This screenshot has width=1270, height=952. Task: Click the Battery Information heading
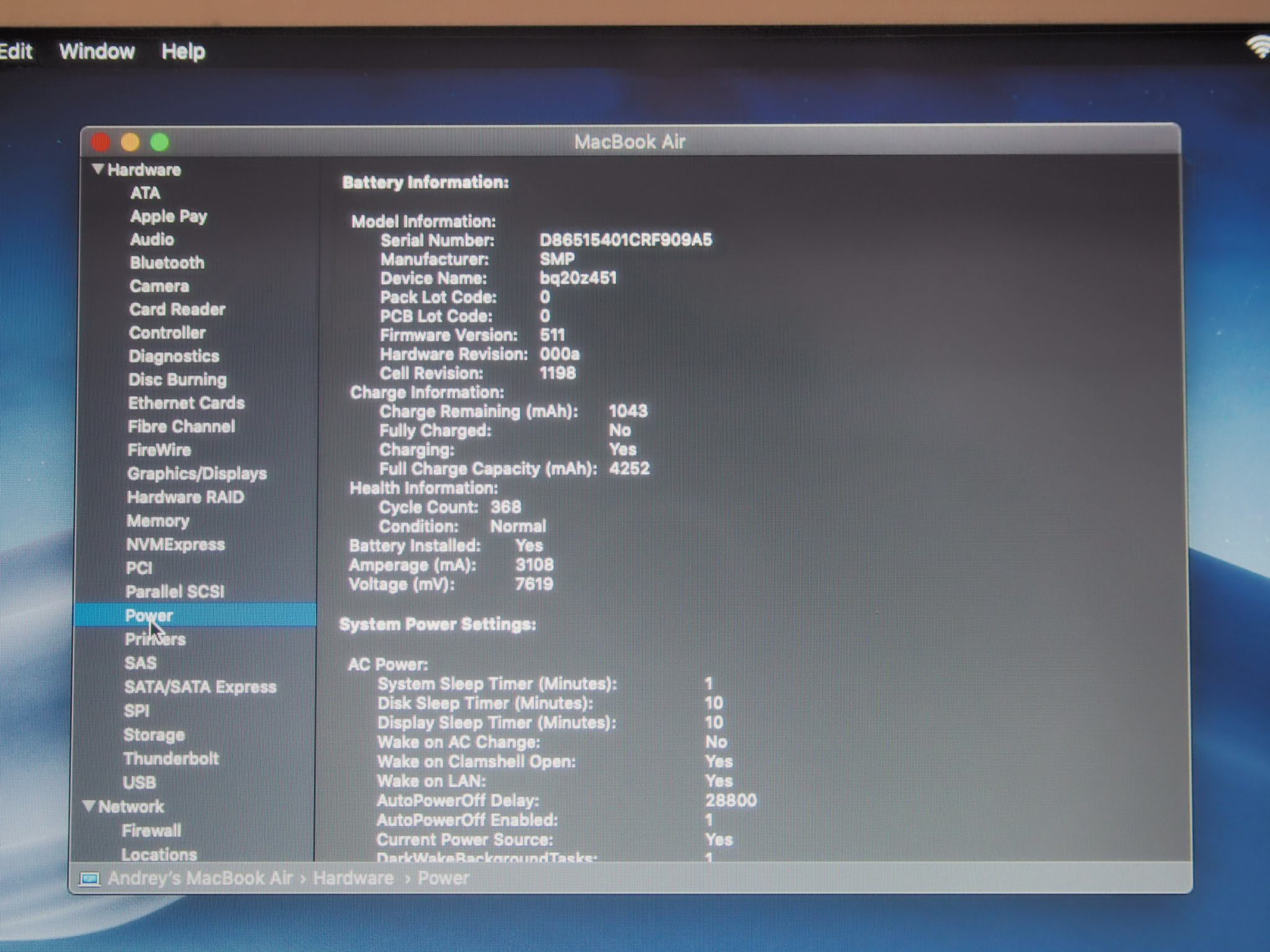click(425, 182)
